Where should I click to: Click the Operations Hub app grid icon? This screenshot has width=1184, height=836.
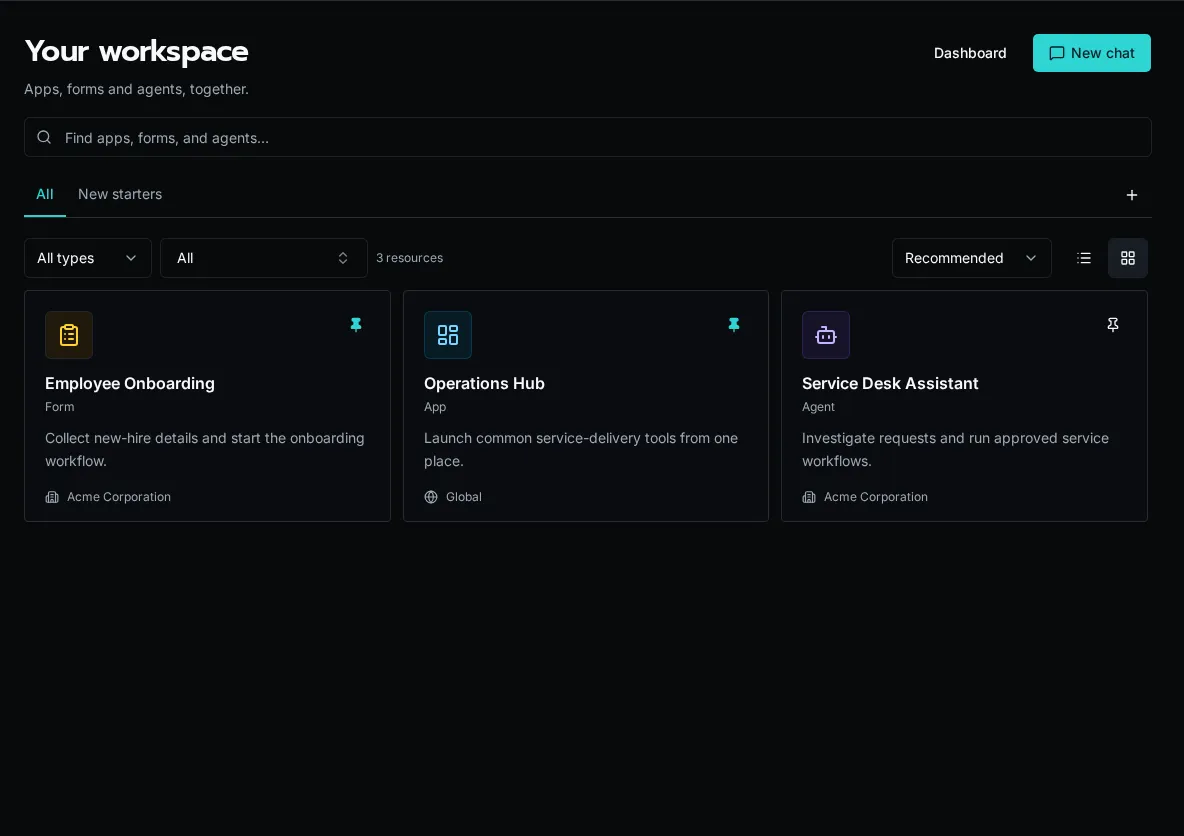pyautogui.click(x=448, y=335)
